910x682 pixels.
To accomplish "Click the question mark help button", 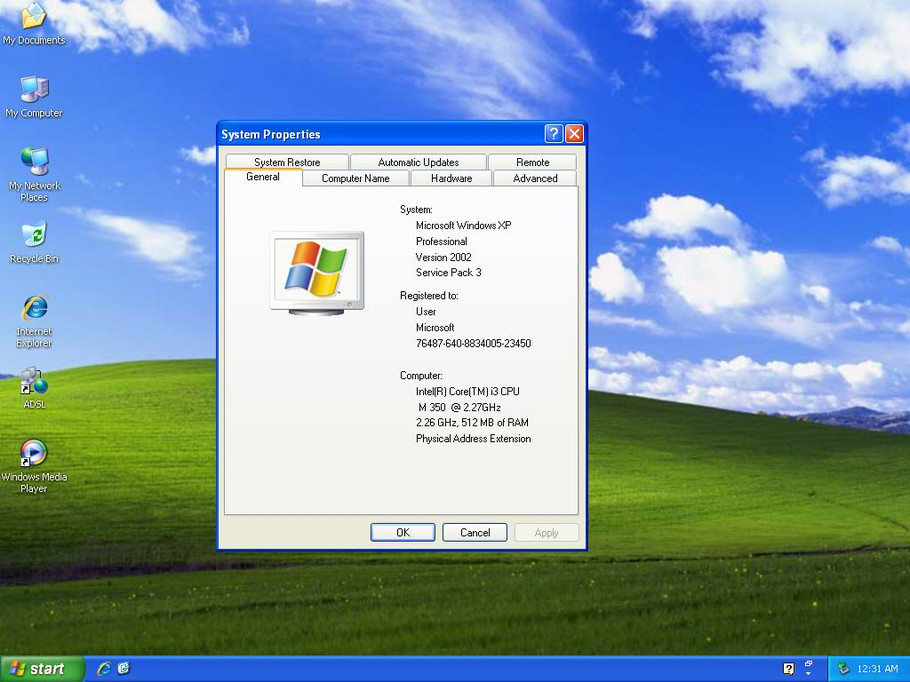I will (x=552, y=133).
